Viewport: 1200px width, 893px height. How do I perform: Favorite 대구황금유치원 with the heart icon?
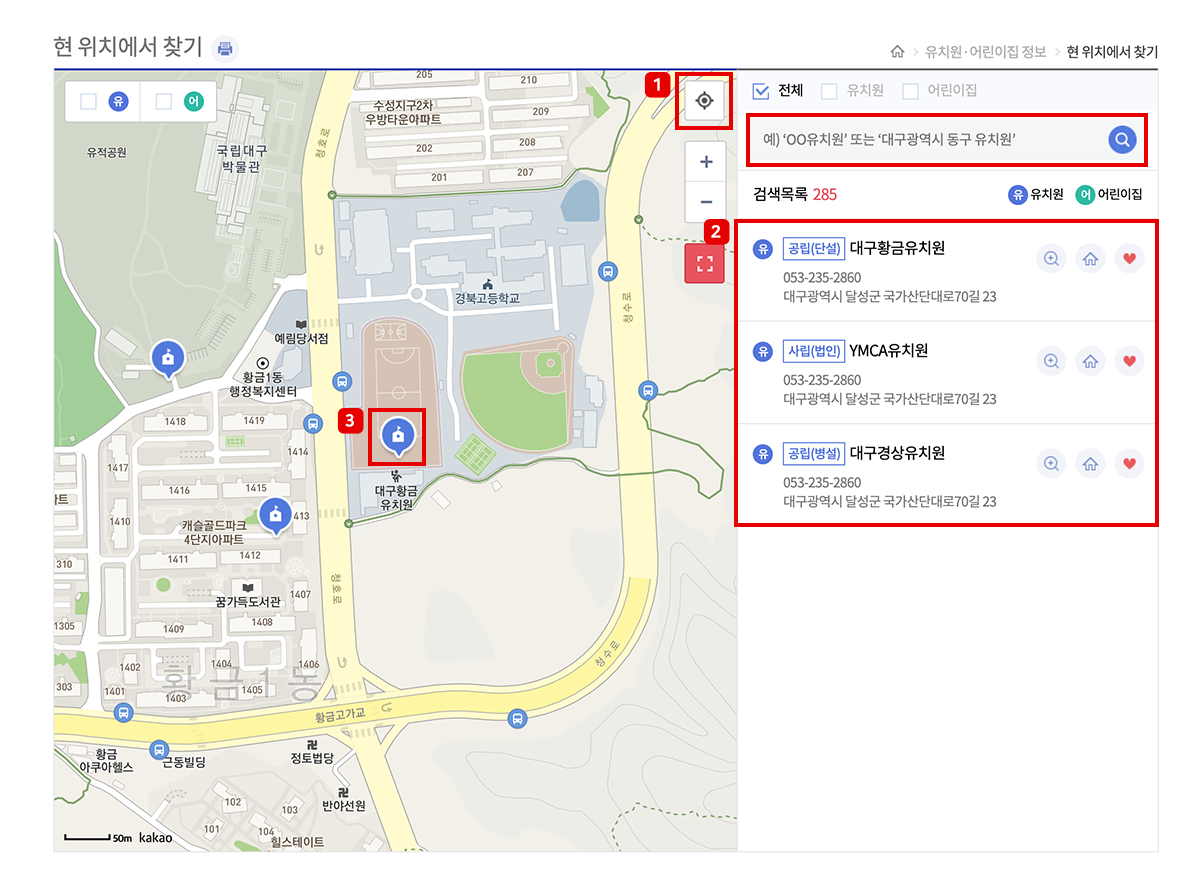point(1129,259)
